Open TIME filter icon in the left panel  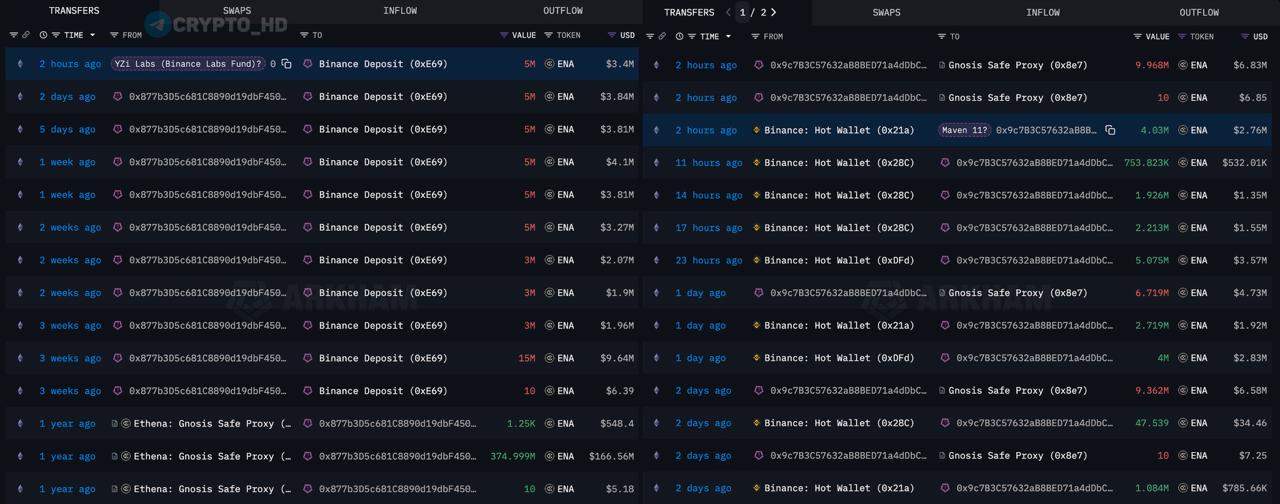[x=56, y=35]
